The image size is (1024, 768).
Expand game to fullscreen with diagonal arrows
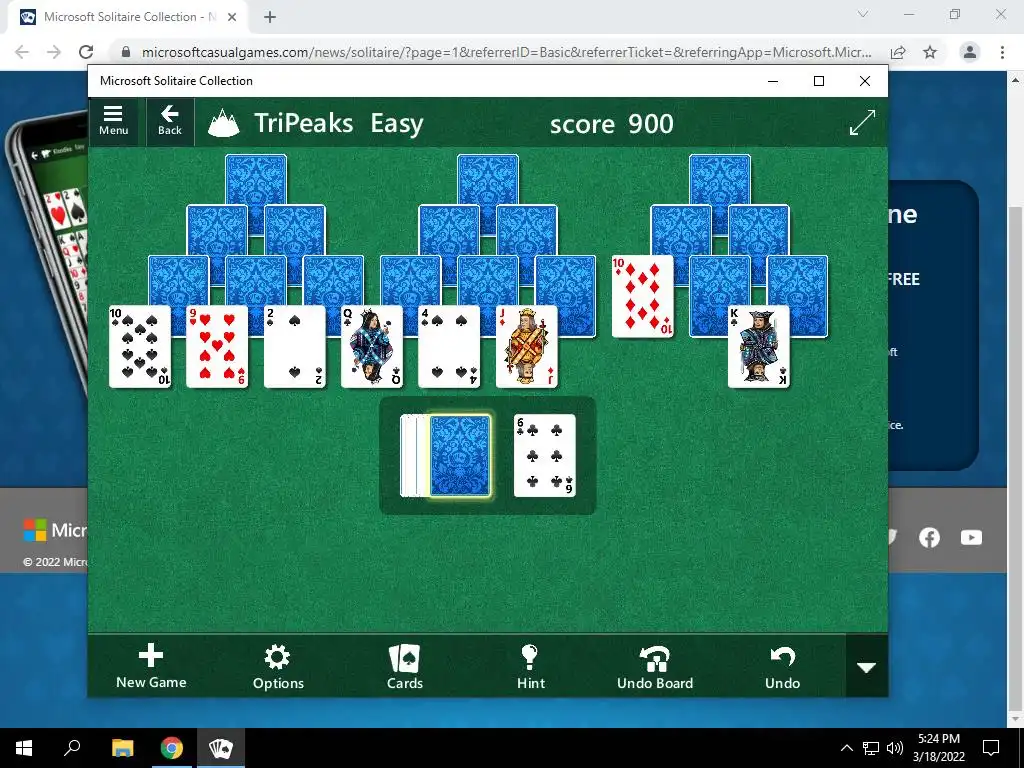pyautogui.click(x=862, y=123)
